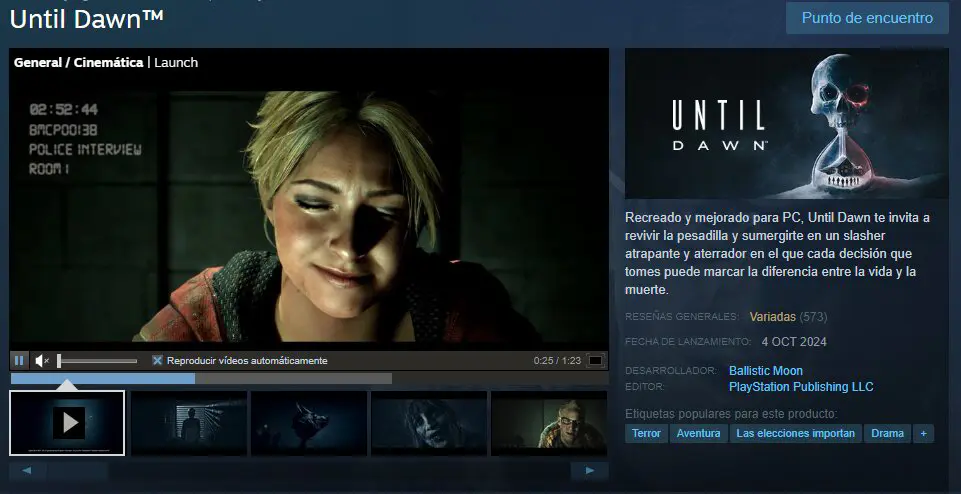
Task: Click the release date 4 OCT 2024
Action: [794, 341]
